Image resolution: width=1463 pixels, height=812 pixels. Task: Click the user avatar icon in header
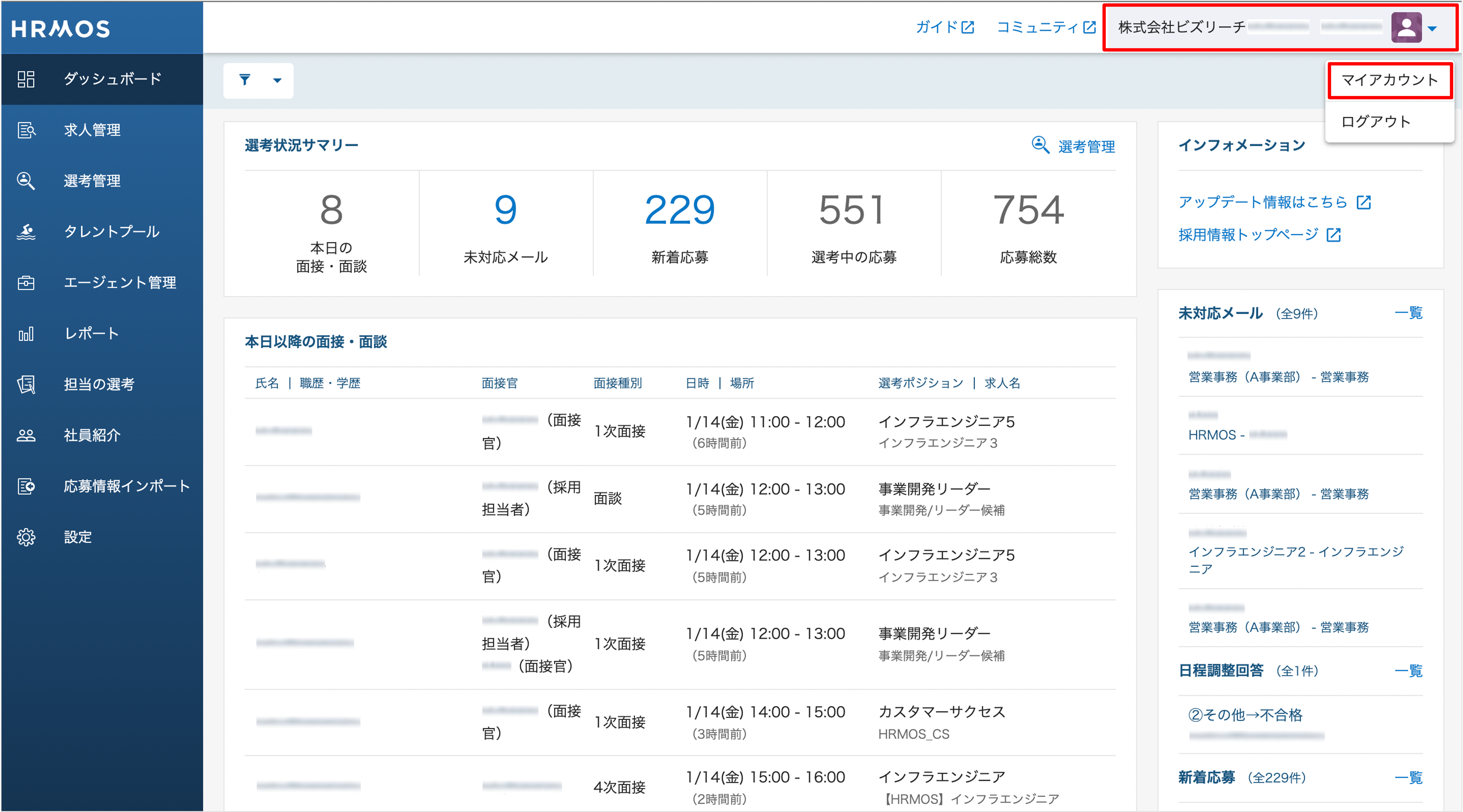pyautogui.click(x=1407, y=27)
